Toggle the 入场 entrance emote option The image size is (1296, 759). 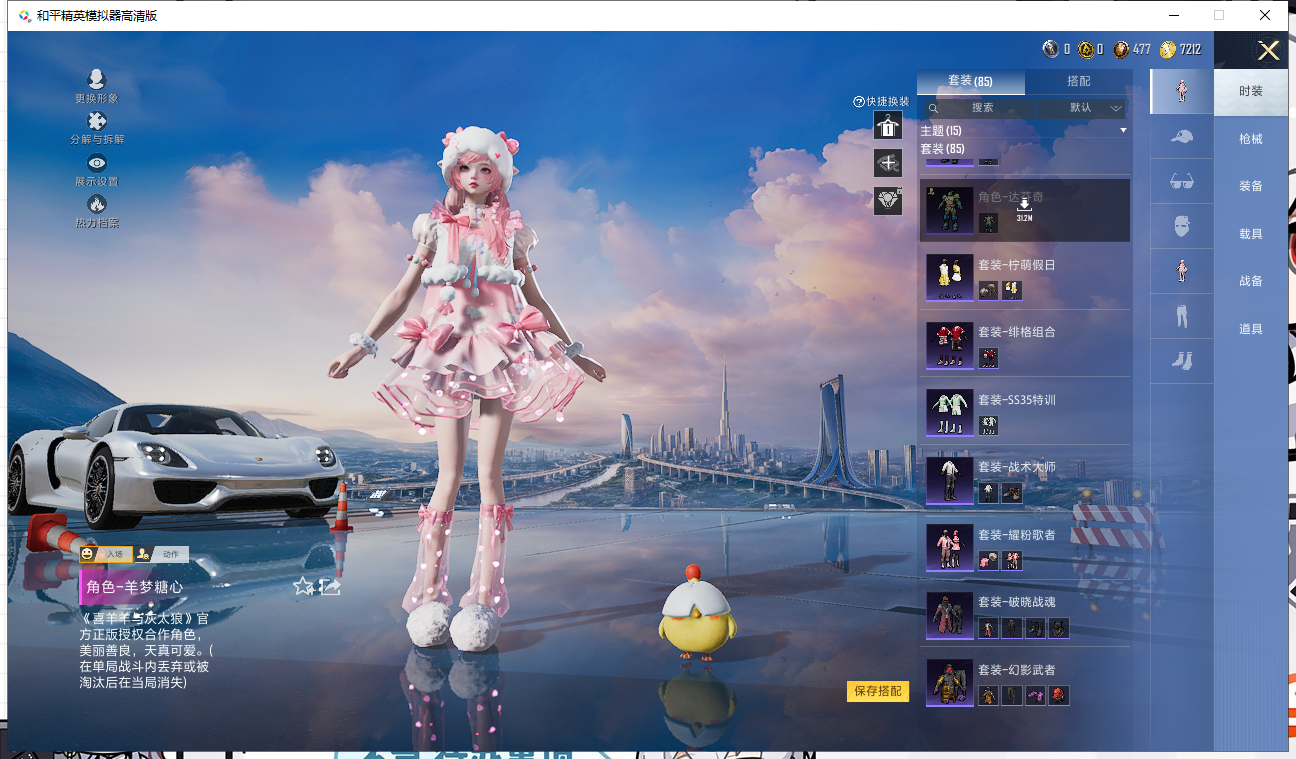[106, 554]
